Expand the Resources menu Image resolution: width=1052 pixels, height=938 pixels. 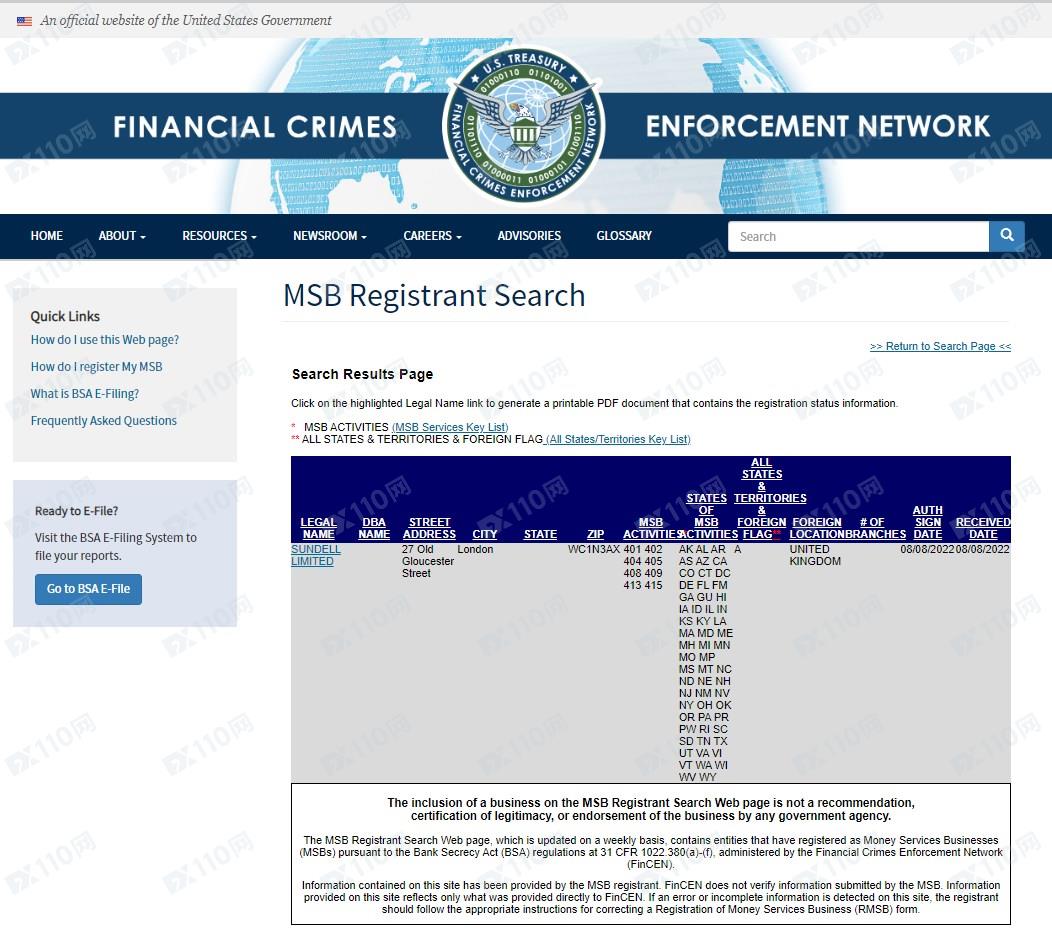pyautogui.click(x=219, y=236)
